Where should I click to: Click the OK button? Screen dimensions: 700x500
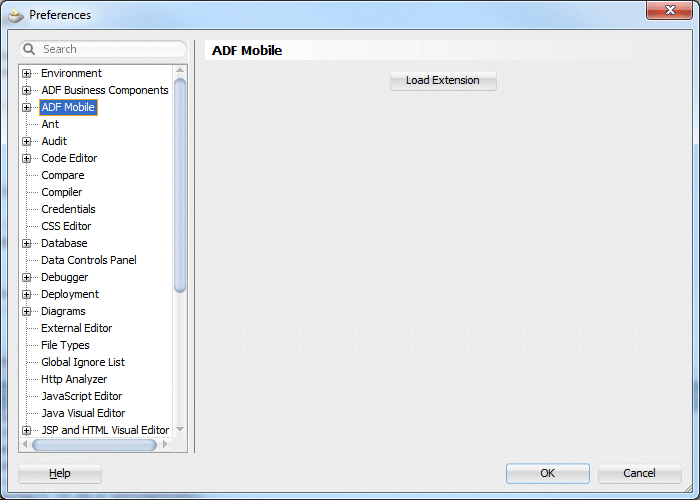(x=547, y=473)
